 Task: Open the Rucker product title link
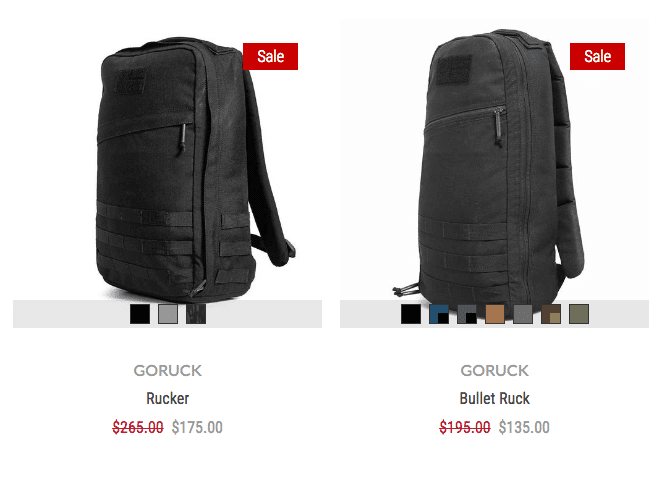167,398
